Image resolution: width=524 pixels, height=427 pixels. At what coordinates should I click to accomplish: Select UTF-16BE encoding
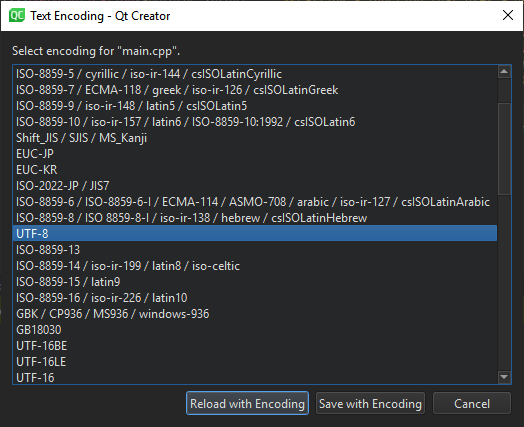pyautogui.click(x=255, y=346)
